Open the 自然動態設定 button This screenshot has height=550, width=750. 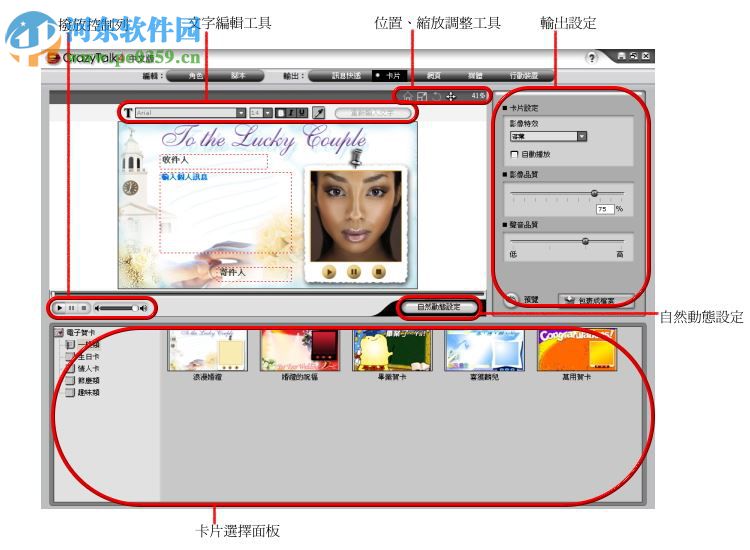[x=439, y=307]
